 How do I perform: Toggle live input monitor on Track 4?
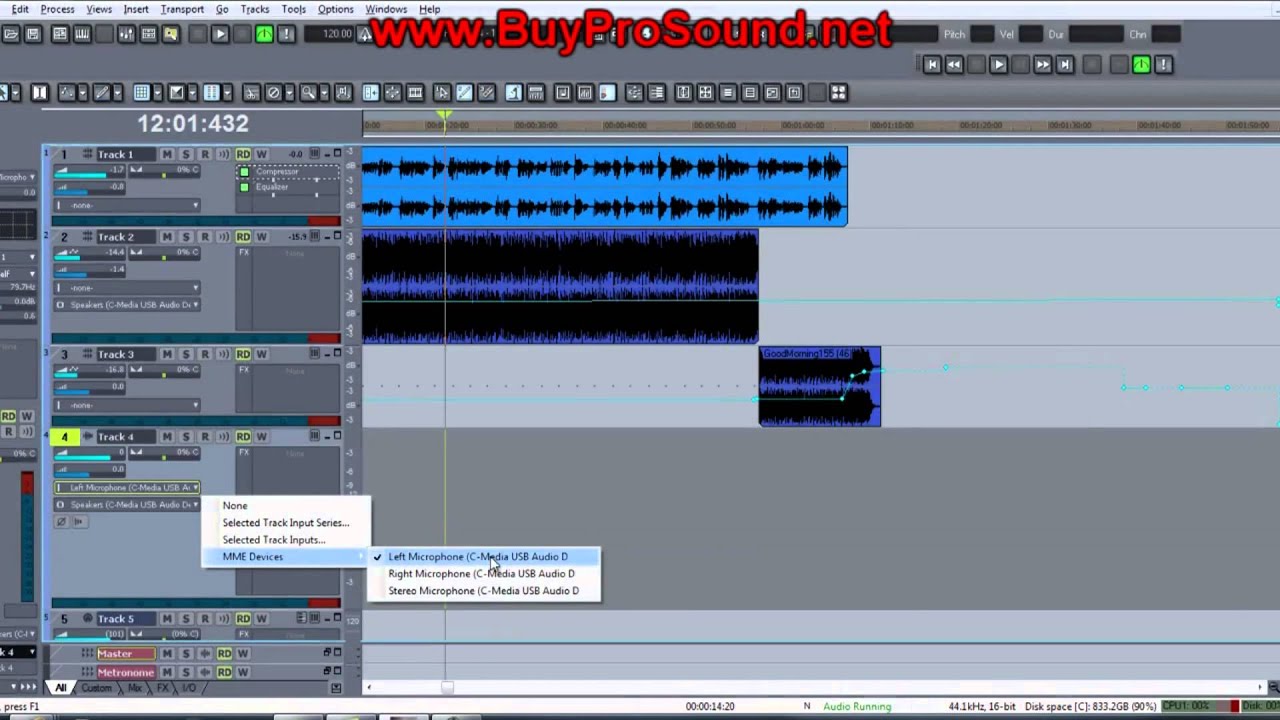click(x=223, y=437)
